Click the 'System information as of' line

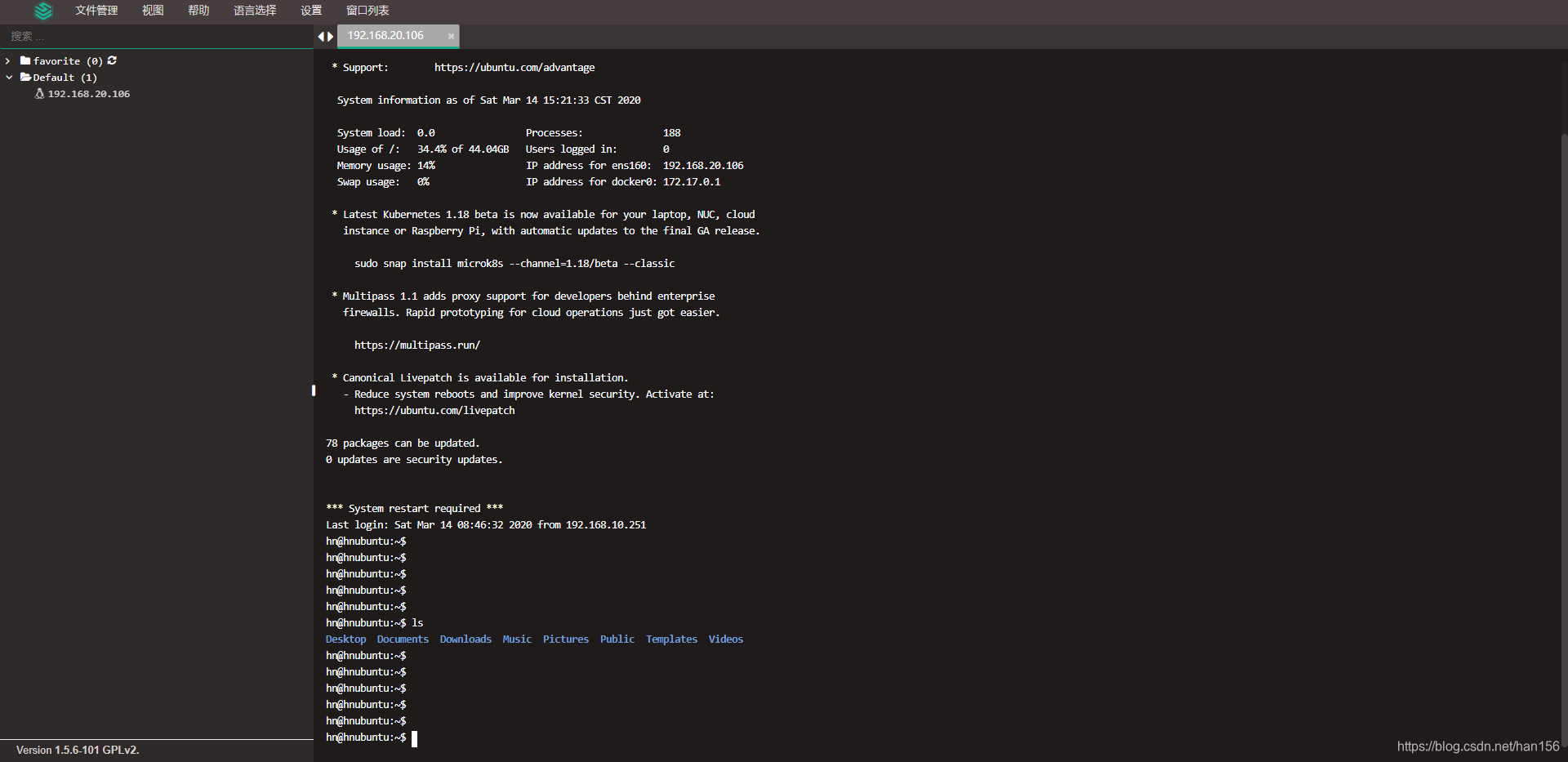coord(489,100)
